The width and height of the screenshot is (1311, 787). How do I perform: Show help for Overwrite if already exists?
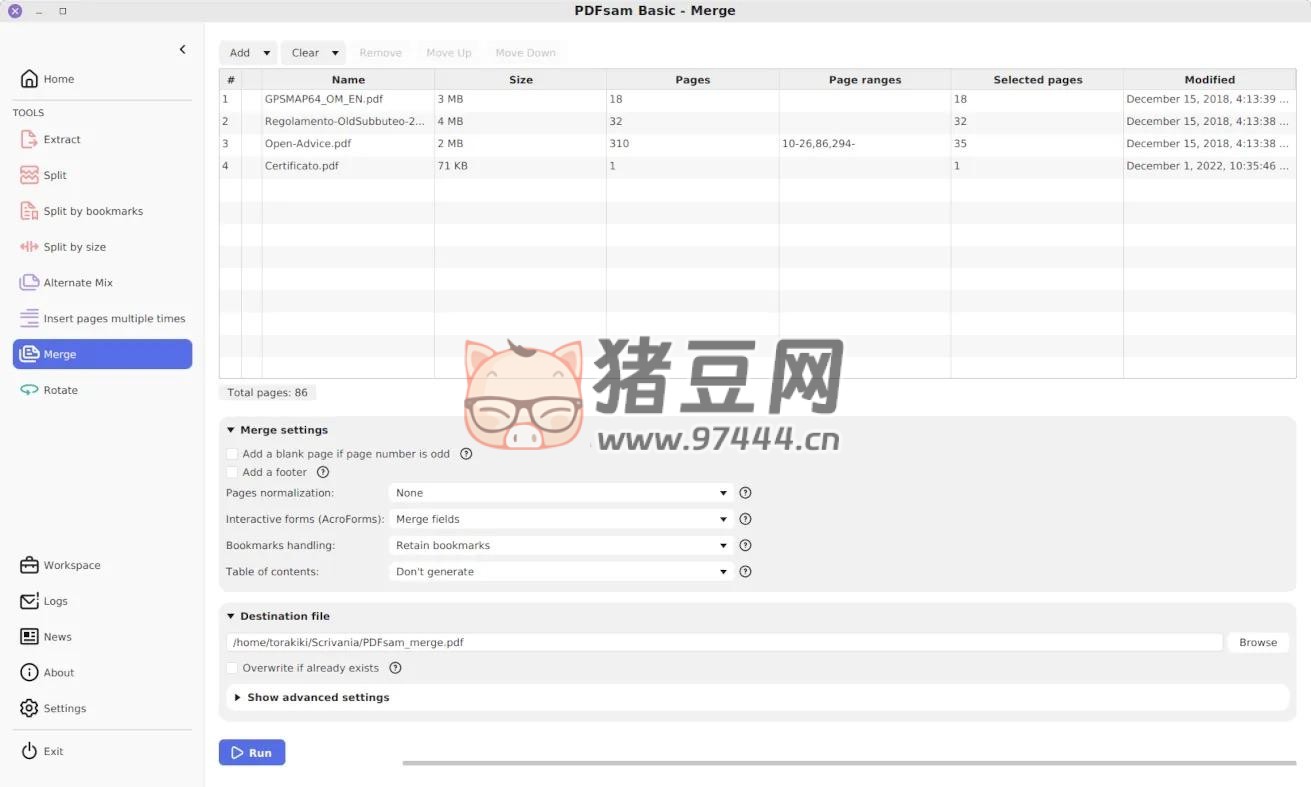(x=395, y=668)
